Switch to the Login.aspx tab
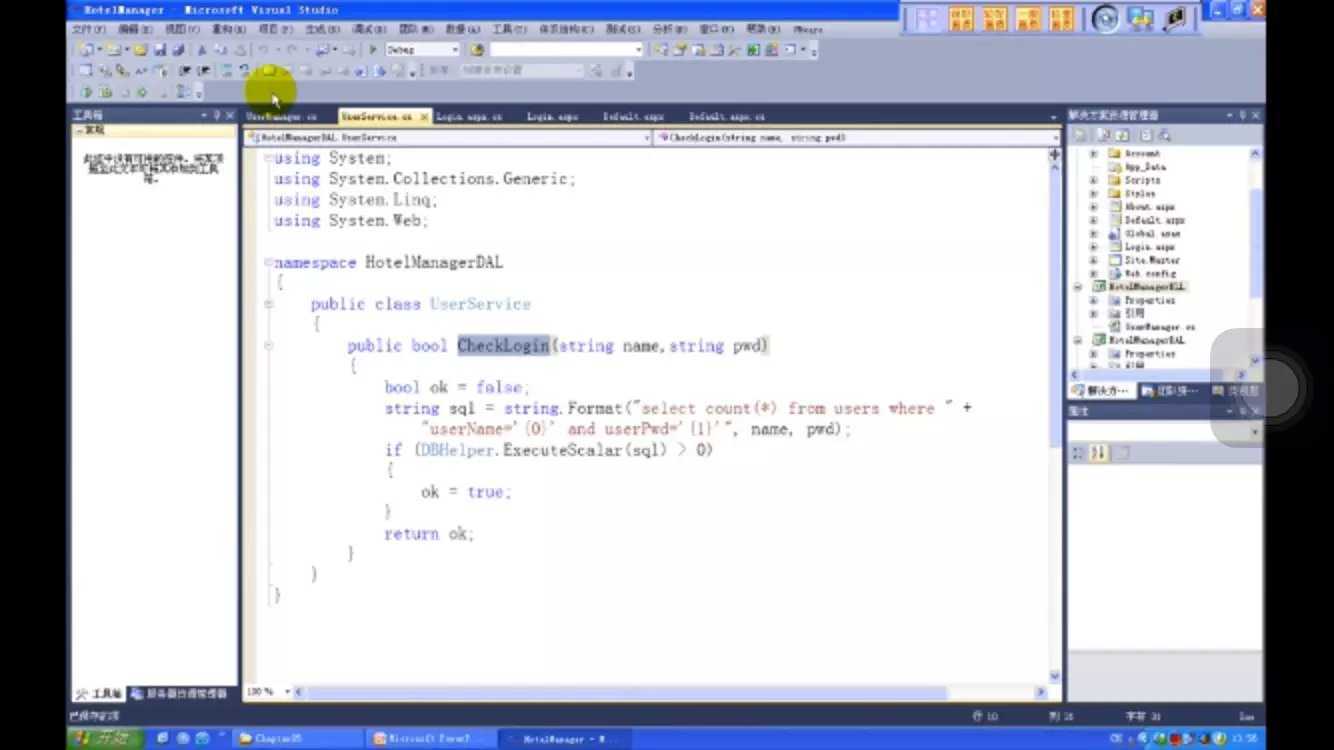Screen dimensions: 1334x750 (553, 117)
